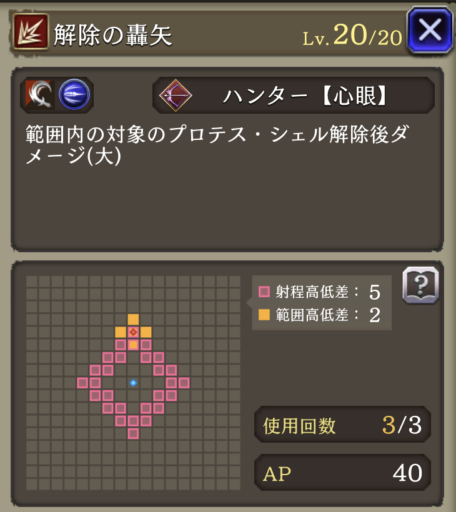Click the blue unit position marker
456x512 pixels.
click(133, 383)
